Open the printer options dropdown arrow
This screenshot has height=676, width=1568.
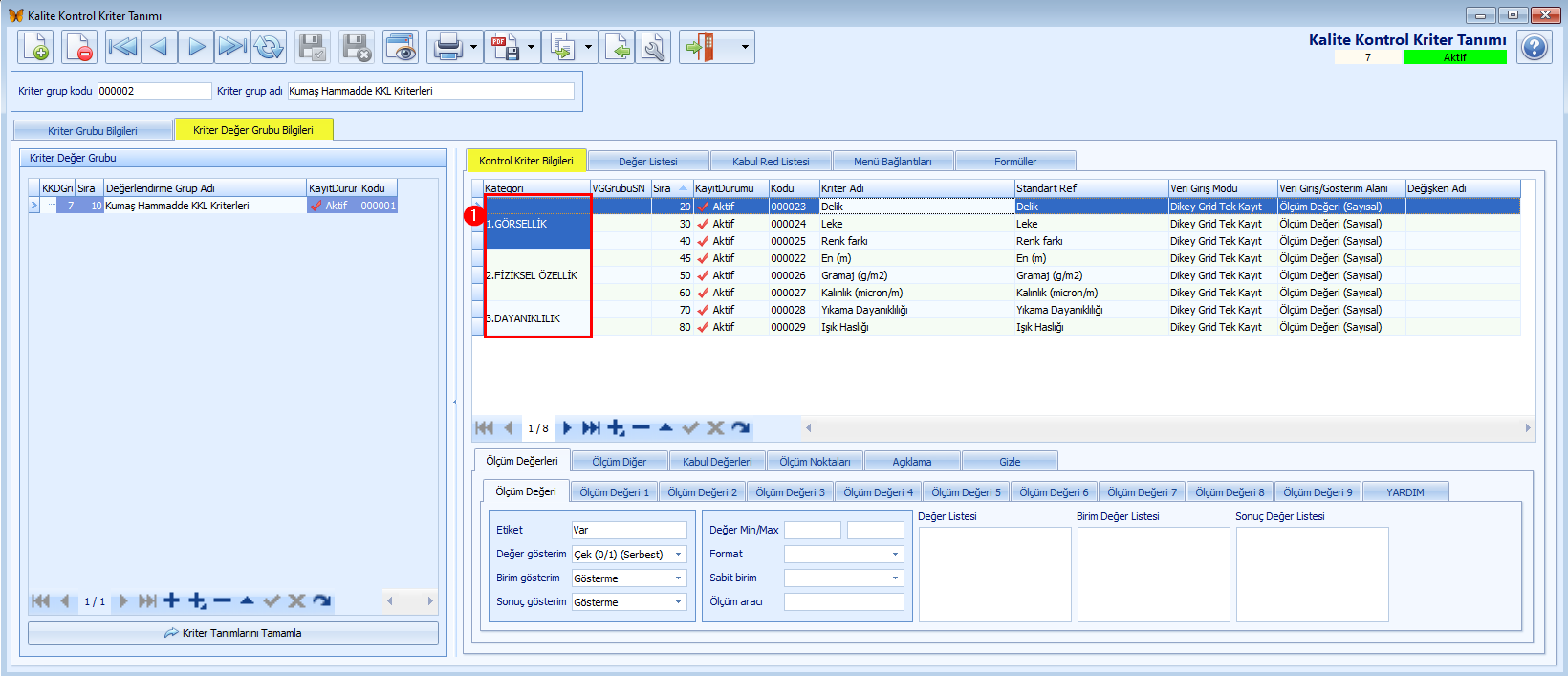pos(473,47)
